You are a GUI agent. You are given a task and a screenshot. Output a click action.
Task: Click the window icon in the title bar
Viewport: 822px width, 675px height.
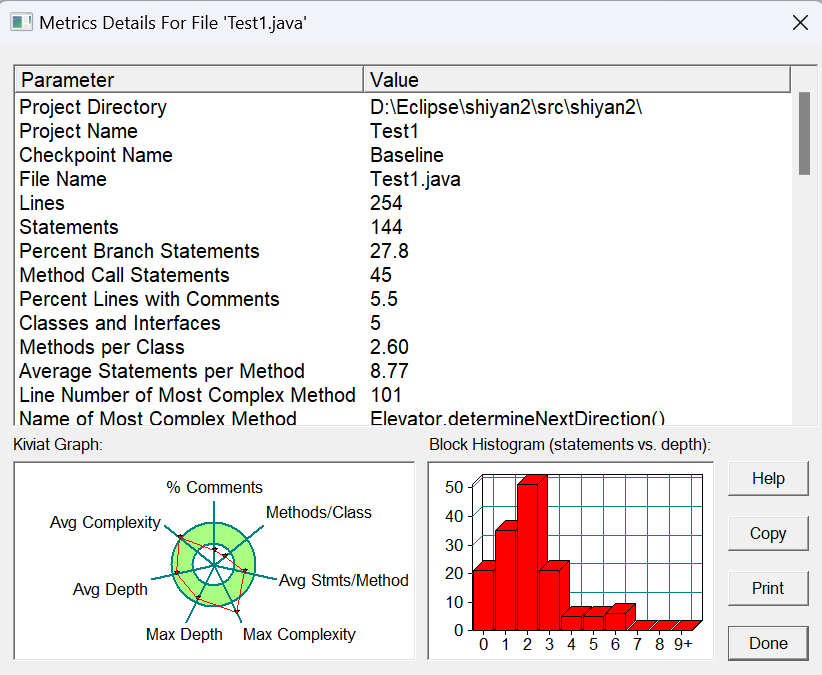click(21, 23)
